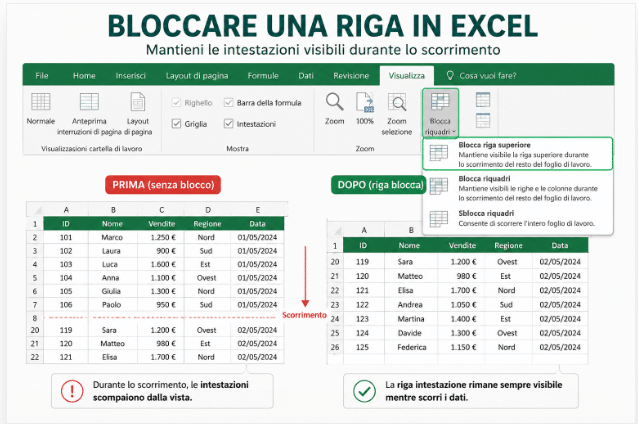Toggle the Righello checkbox

pyautogui.click(x=176, y=103)
